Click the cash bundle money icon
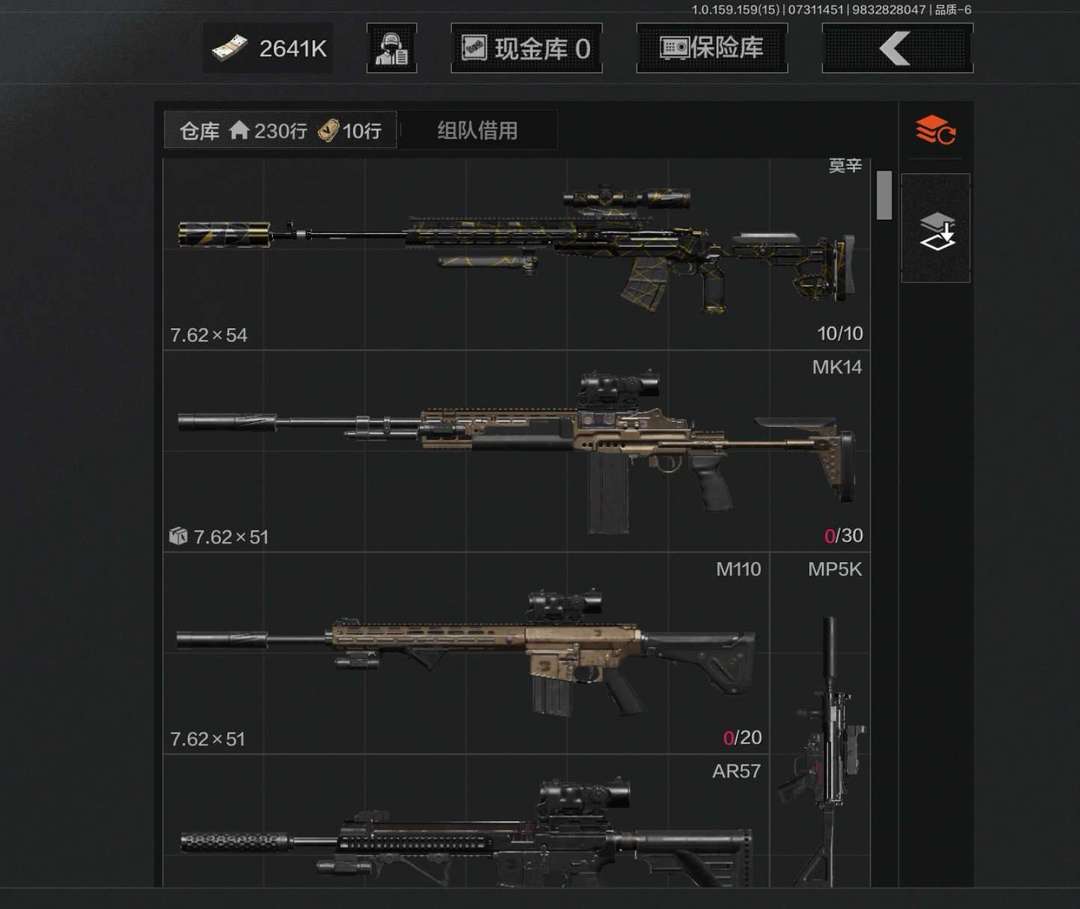The height and width of the screenshot is (909, 1080). click(x=229, y=48)
